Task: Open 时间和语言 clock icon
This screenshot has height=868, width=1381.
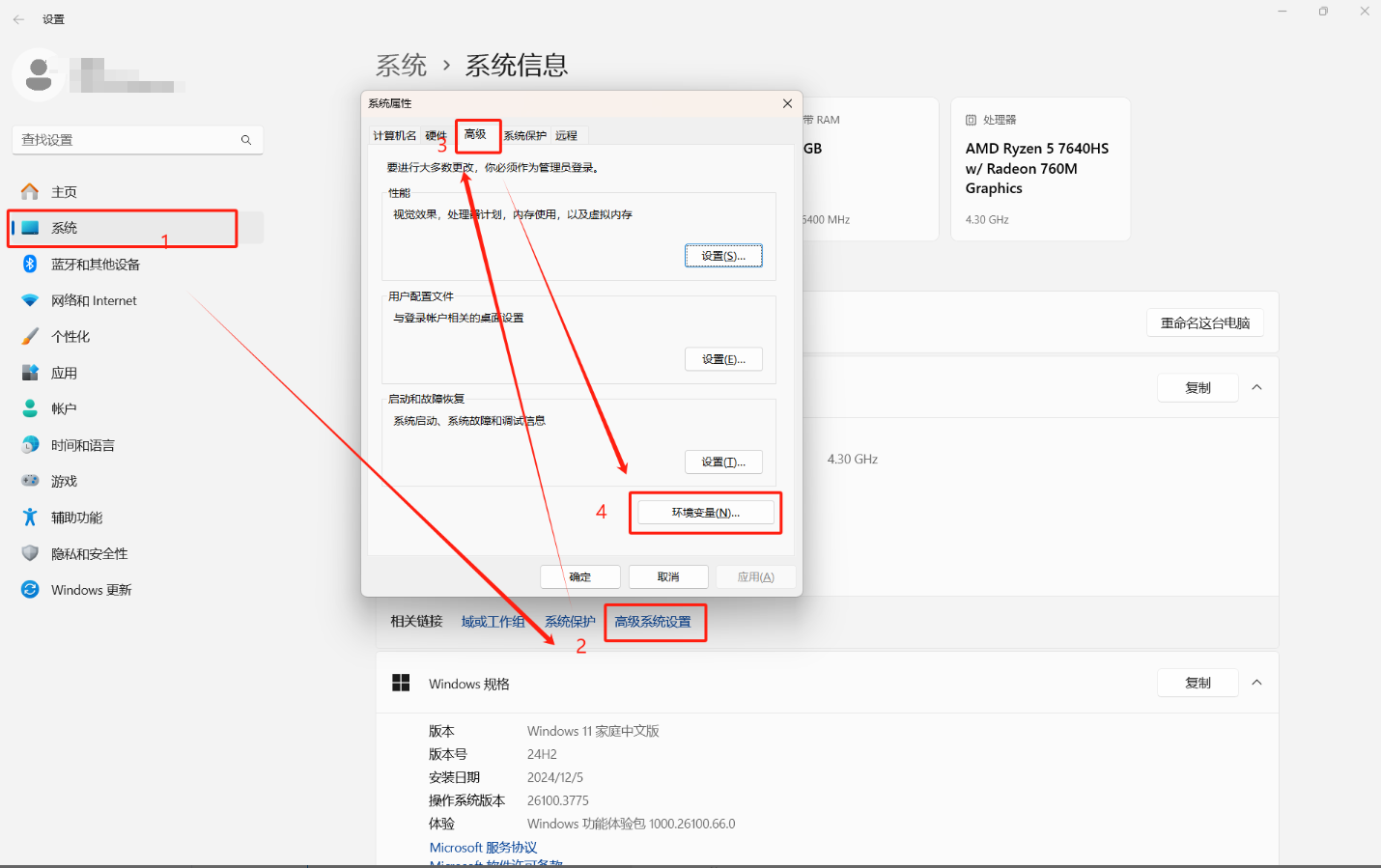Action: (30, 445)
